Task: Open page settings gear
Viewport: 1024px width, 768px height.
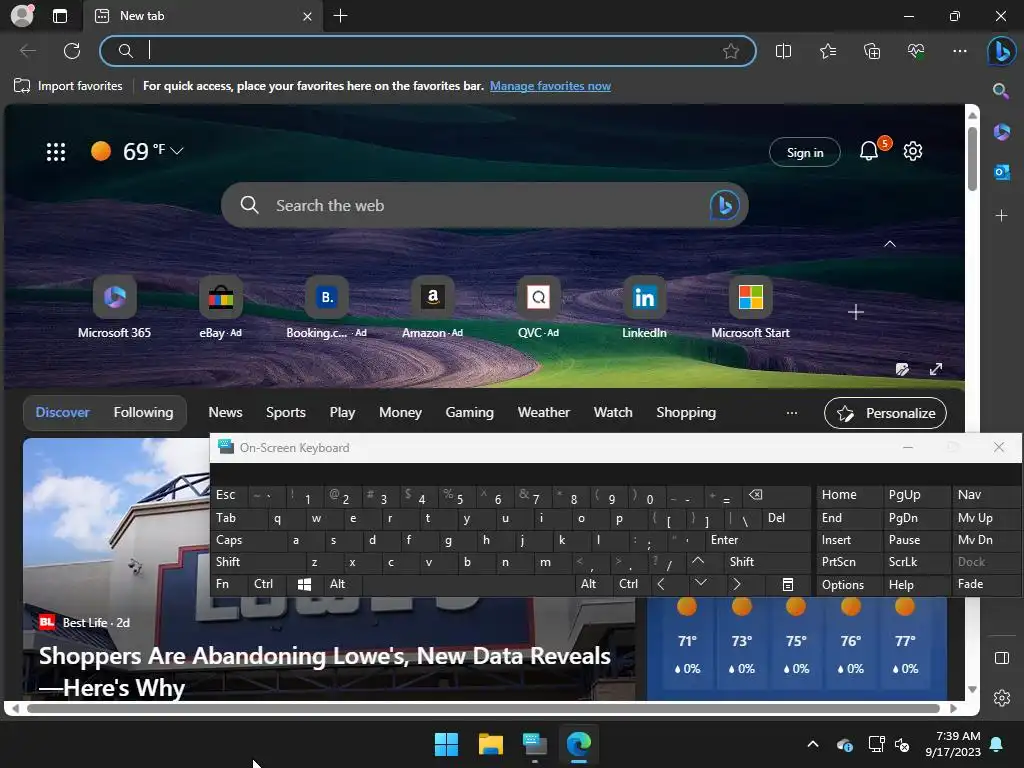Action: coord(912,152)
